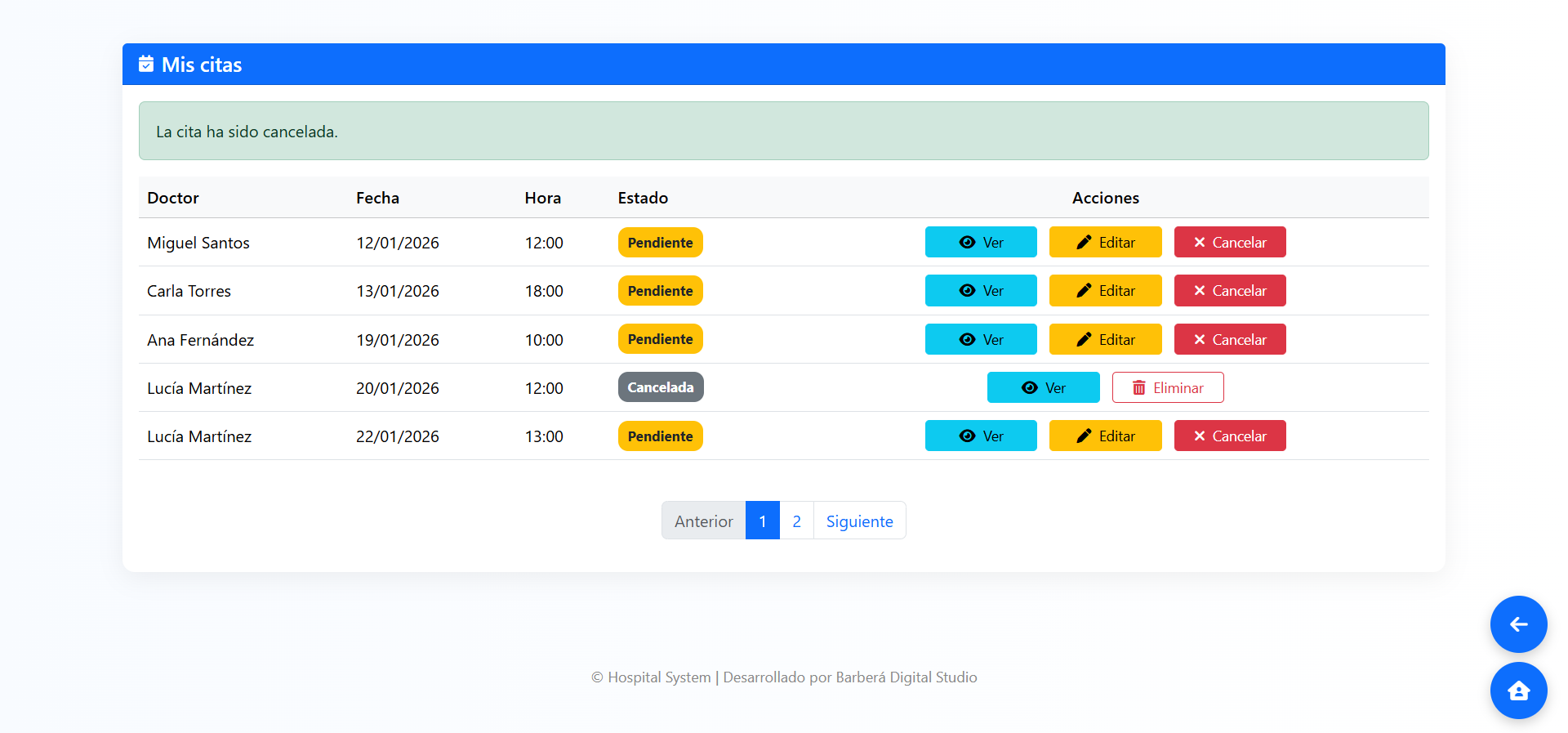Screen dimensions: 1568x733
Task: View Miguel Santos appointment
Action: click(981, 242)
